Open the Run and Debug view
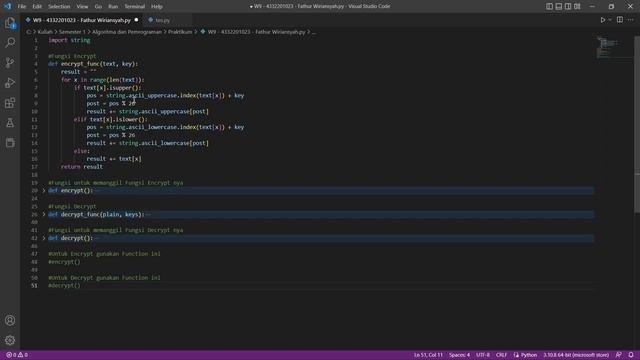This screenshot has width=640, height=360. pyautogui.click(x=10, y=82)
